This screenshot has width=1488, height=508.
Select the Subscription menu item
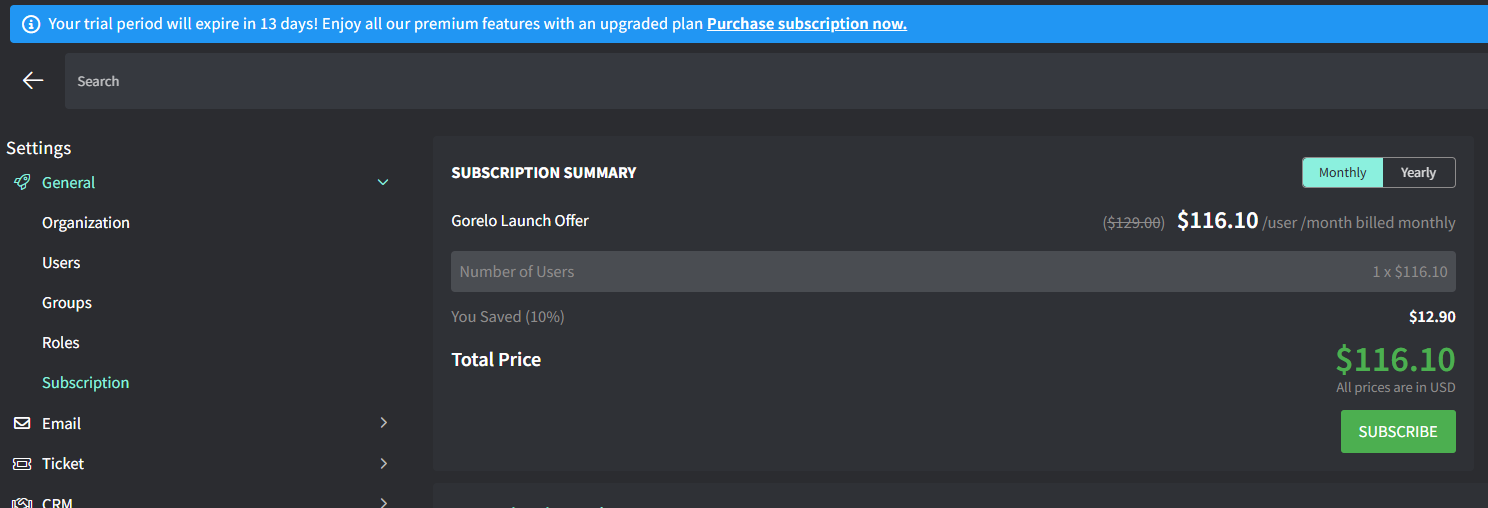click(x=86, y=382)
